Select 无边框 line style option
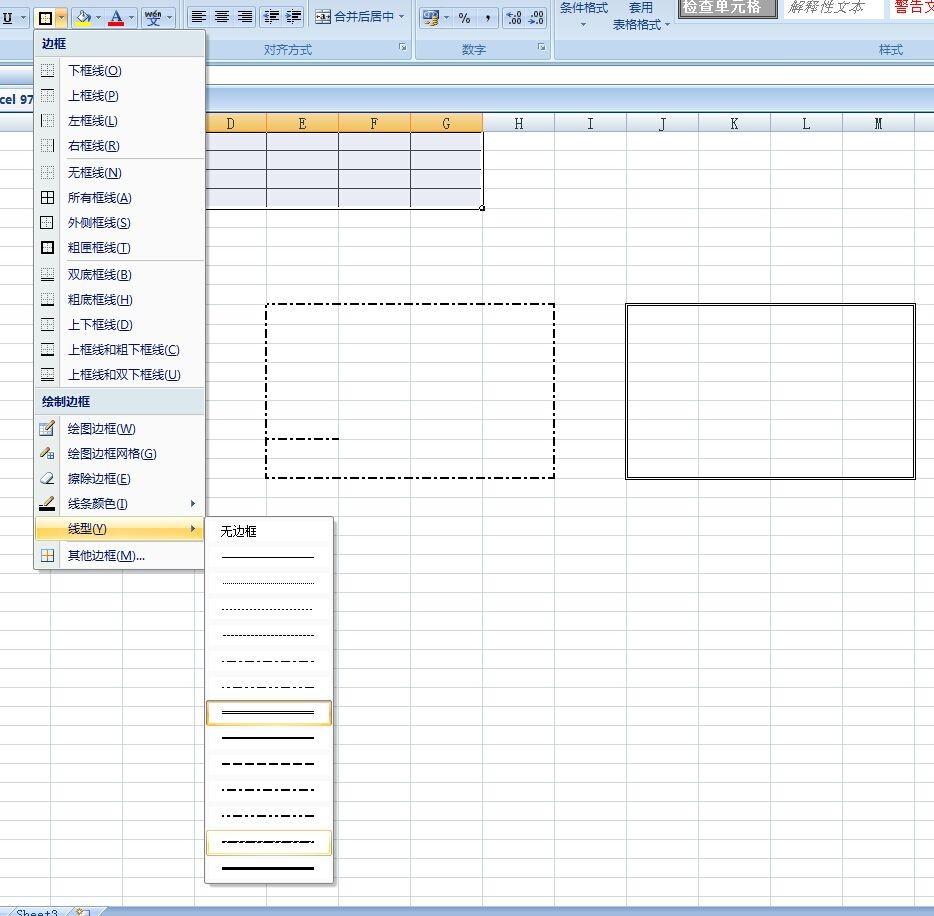The image size is (934, 916). pos(239,532)
